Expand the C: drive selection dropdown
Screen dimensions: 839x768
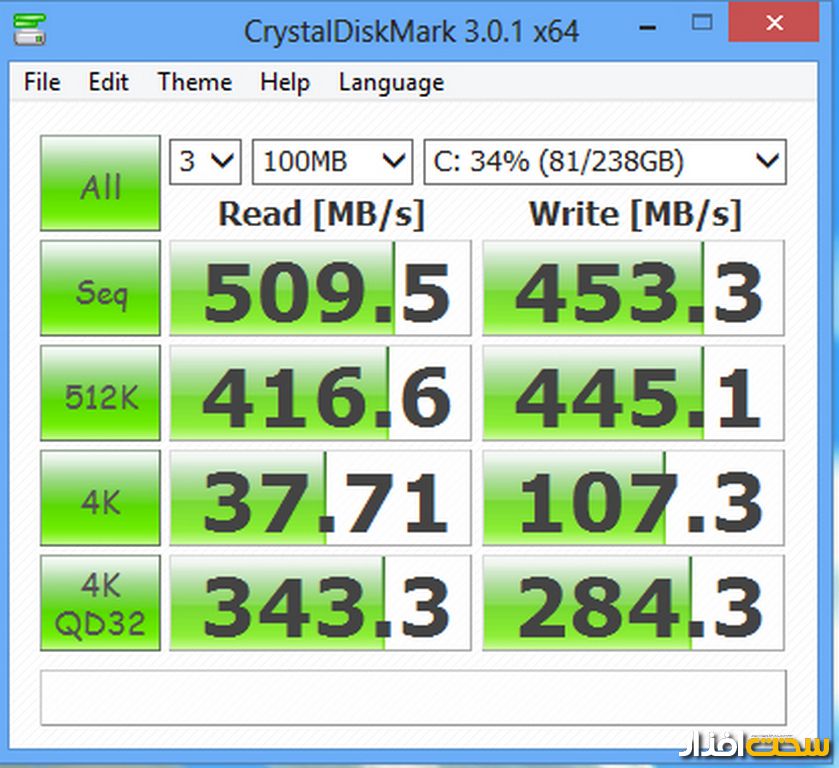point(605,161)
